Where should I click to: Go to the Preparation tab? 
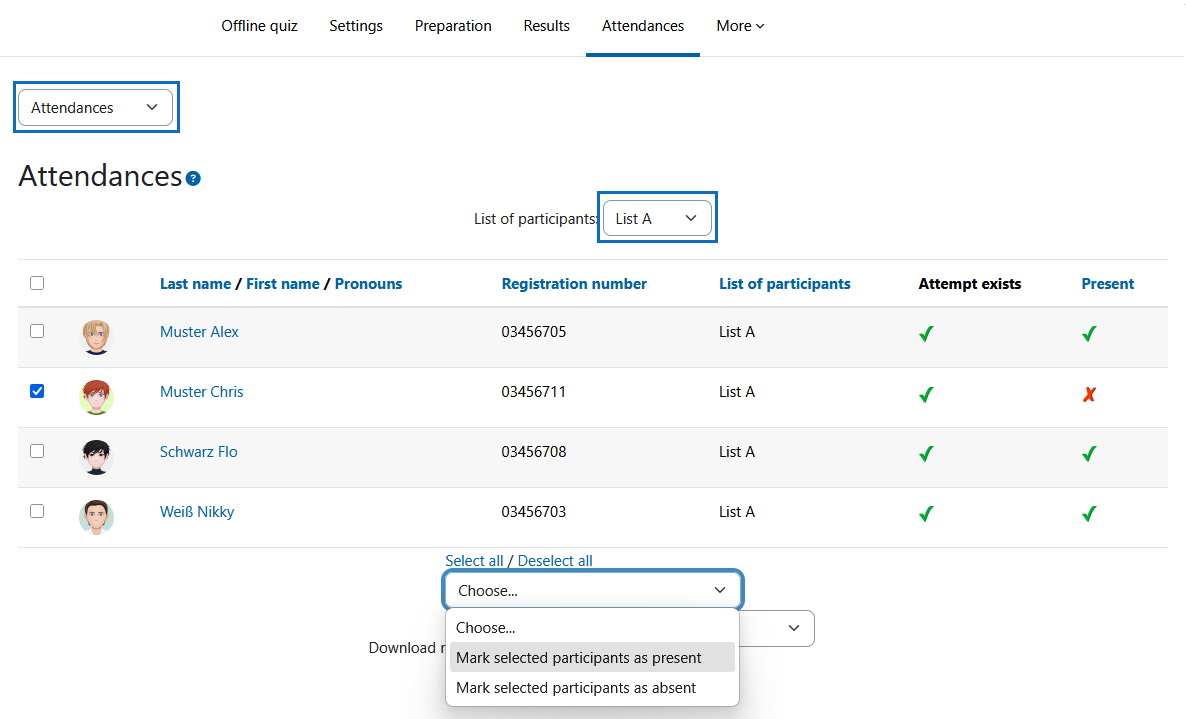coord(453,26)
